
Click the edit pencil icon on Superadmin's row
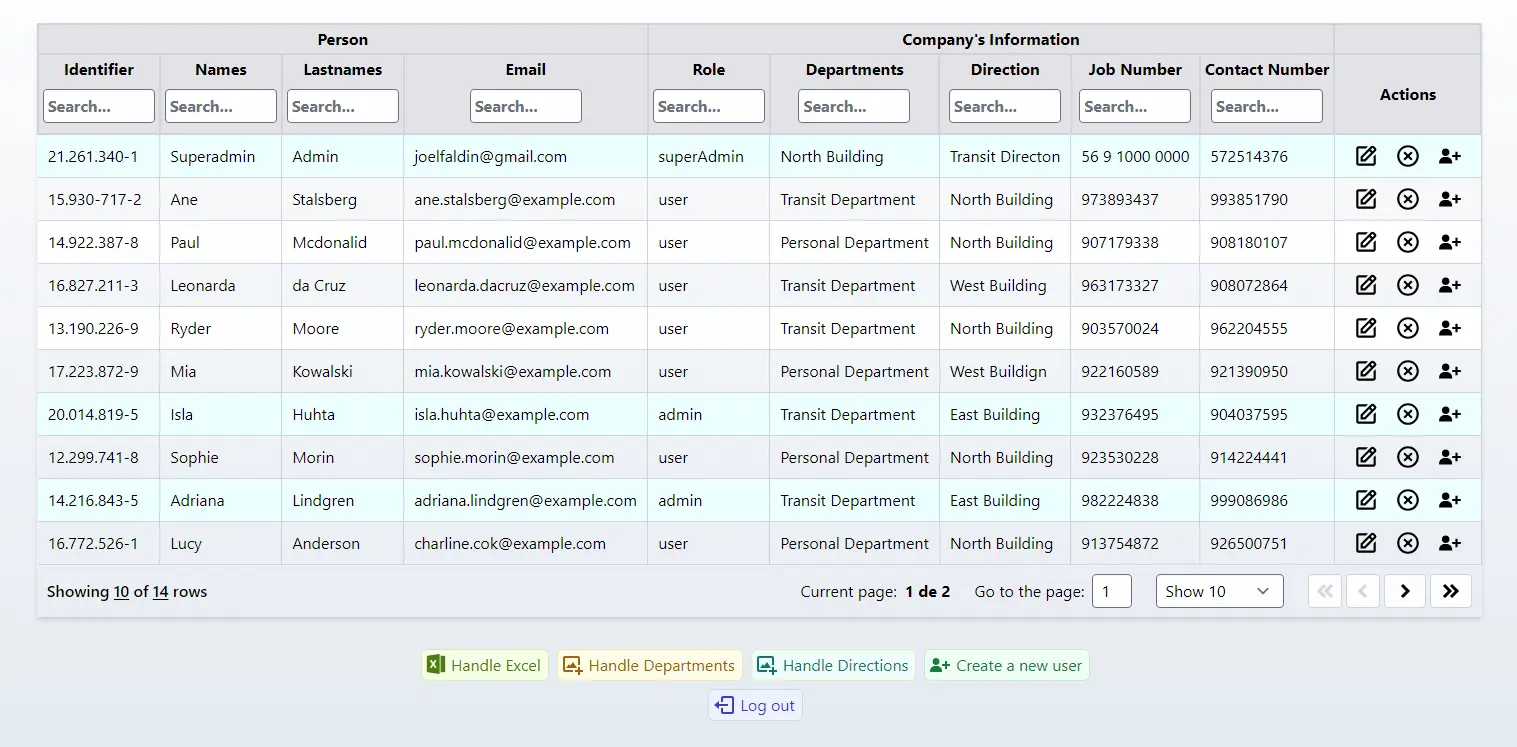click(x=1365, y=156)
